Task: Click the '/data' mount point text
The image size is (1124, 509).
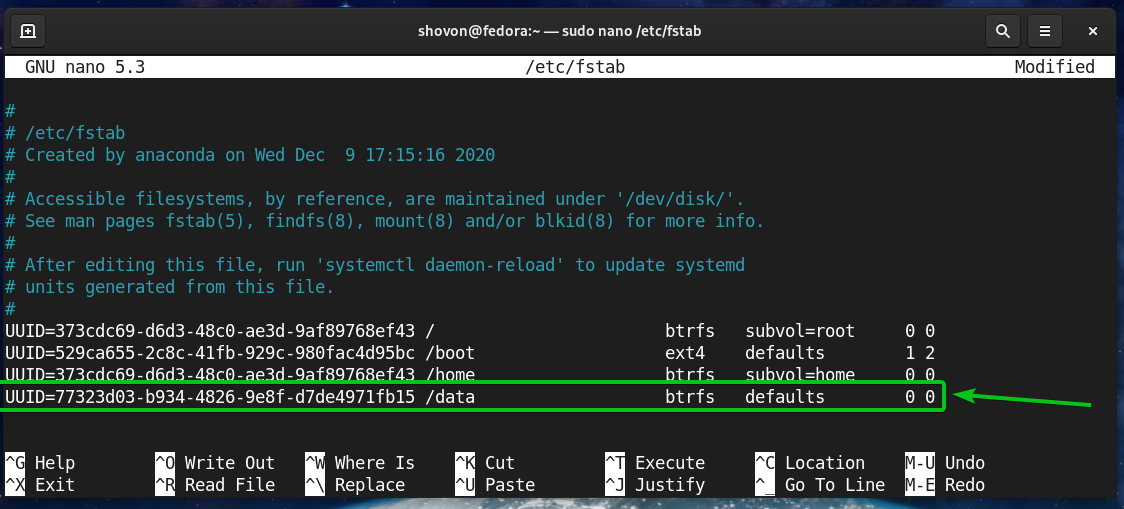Action: (450, 396)
